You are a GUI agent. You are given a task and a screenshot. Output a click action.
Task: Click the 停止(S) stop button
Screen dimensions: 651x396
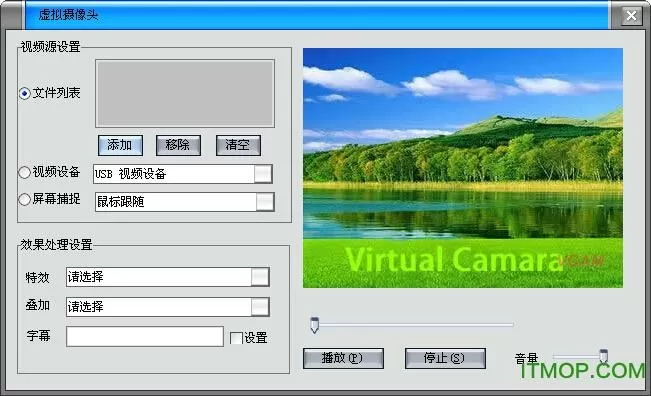445,358
